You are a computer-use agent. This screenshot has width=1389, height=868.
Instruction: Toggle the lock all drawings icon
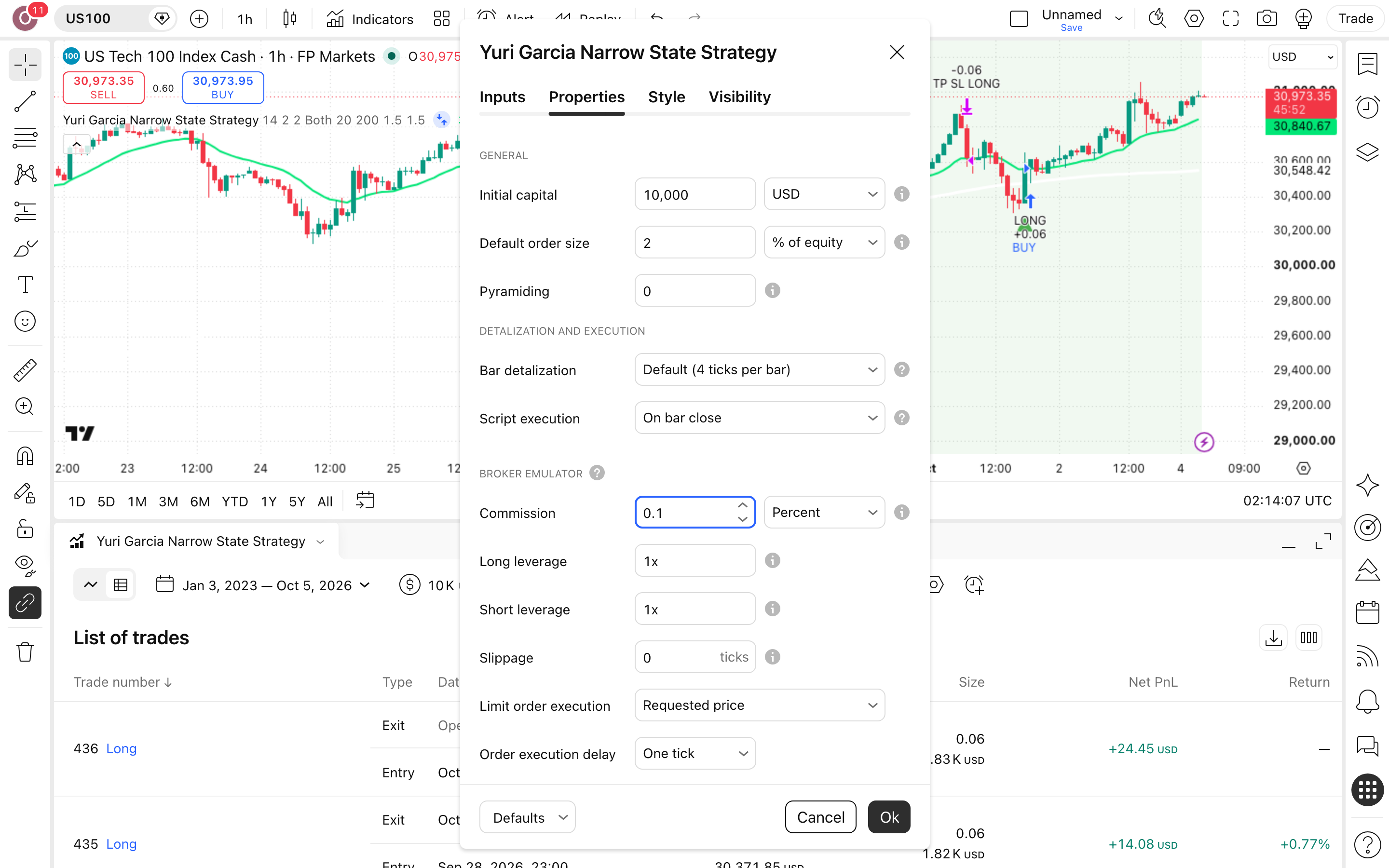click(x=25, y=528)
